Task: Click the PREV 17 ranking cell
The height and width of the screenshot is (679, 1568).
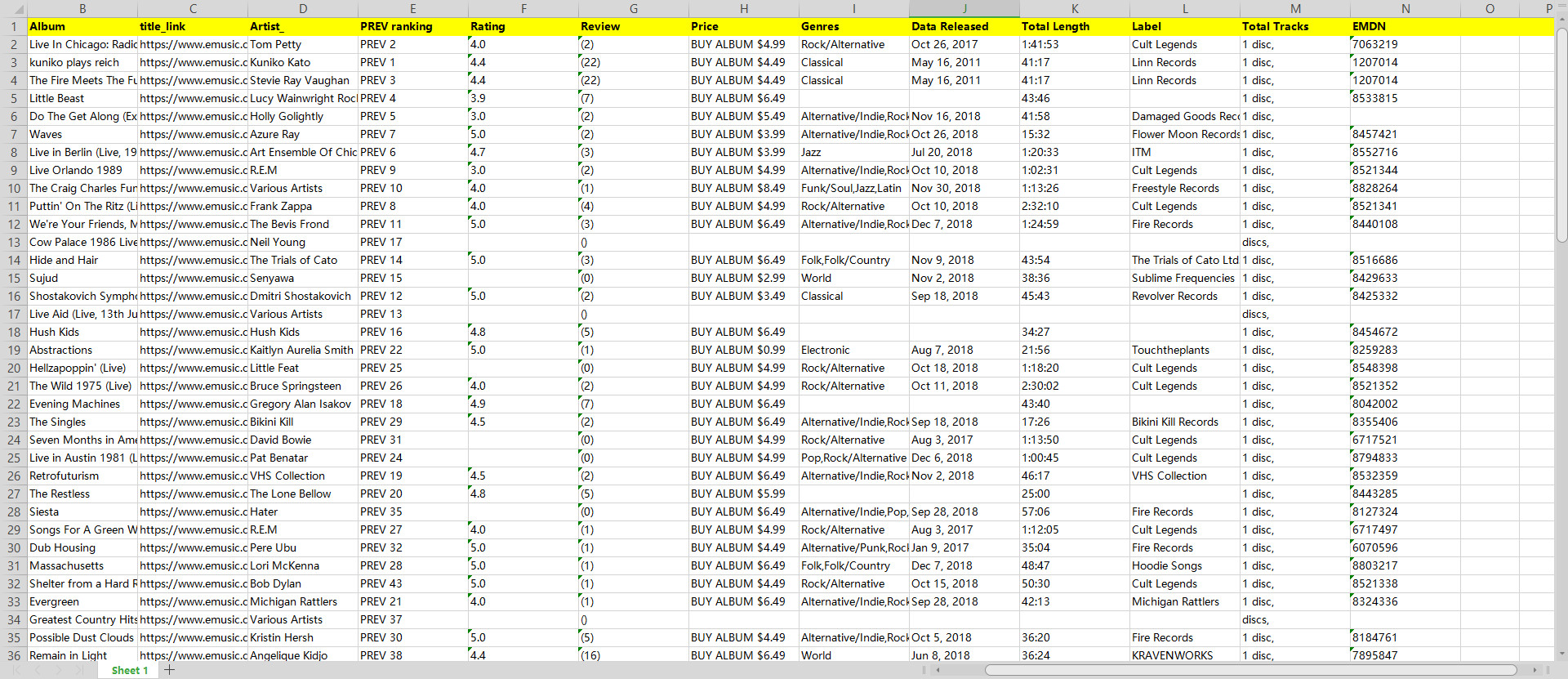Action: 413,242
